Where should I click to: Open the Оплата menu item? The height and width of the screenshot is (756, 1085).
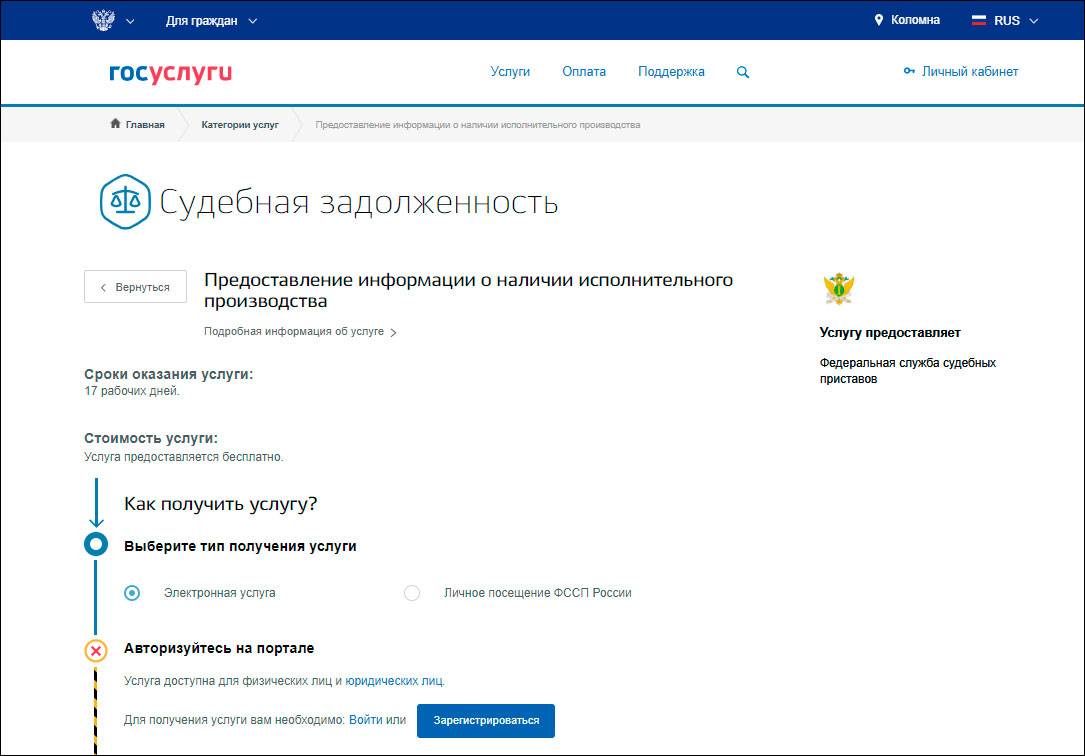583,71
